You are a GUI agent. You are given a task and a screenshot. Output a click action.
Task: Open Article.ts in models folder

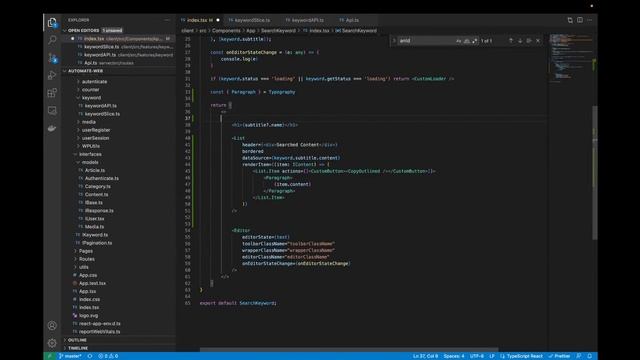tap(95, 170)
